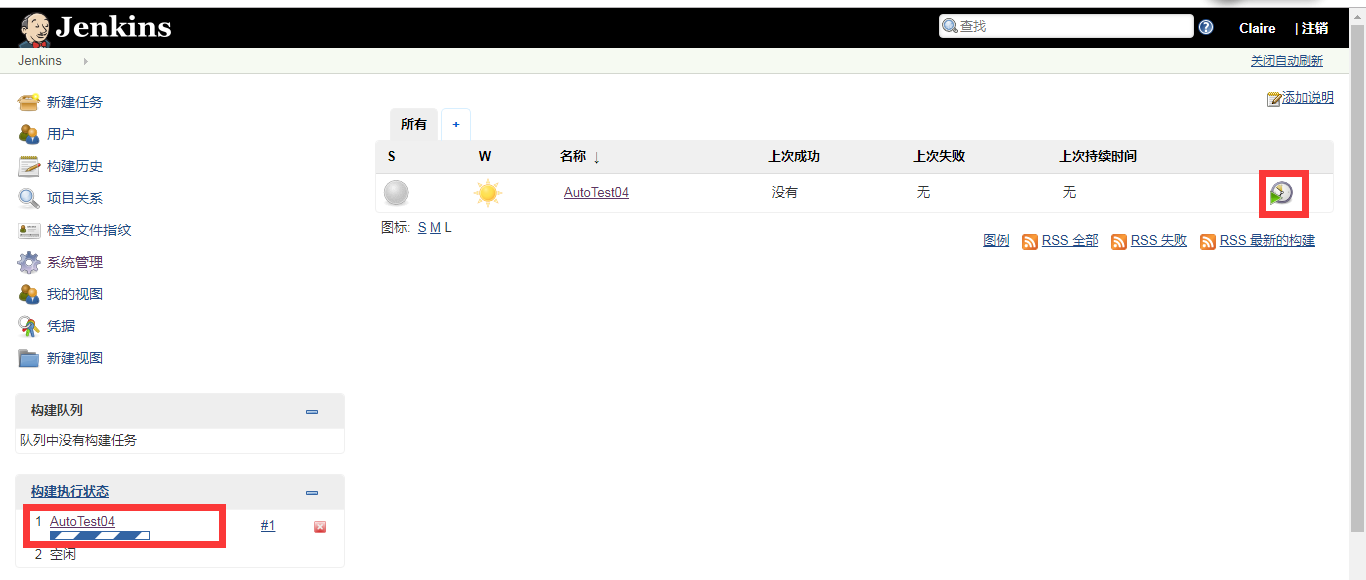Viewport: 1366px width, 580px height.
Task: Click the Jenkins butler logo icon
Action: click(x=35, y=30)
